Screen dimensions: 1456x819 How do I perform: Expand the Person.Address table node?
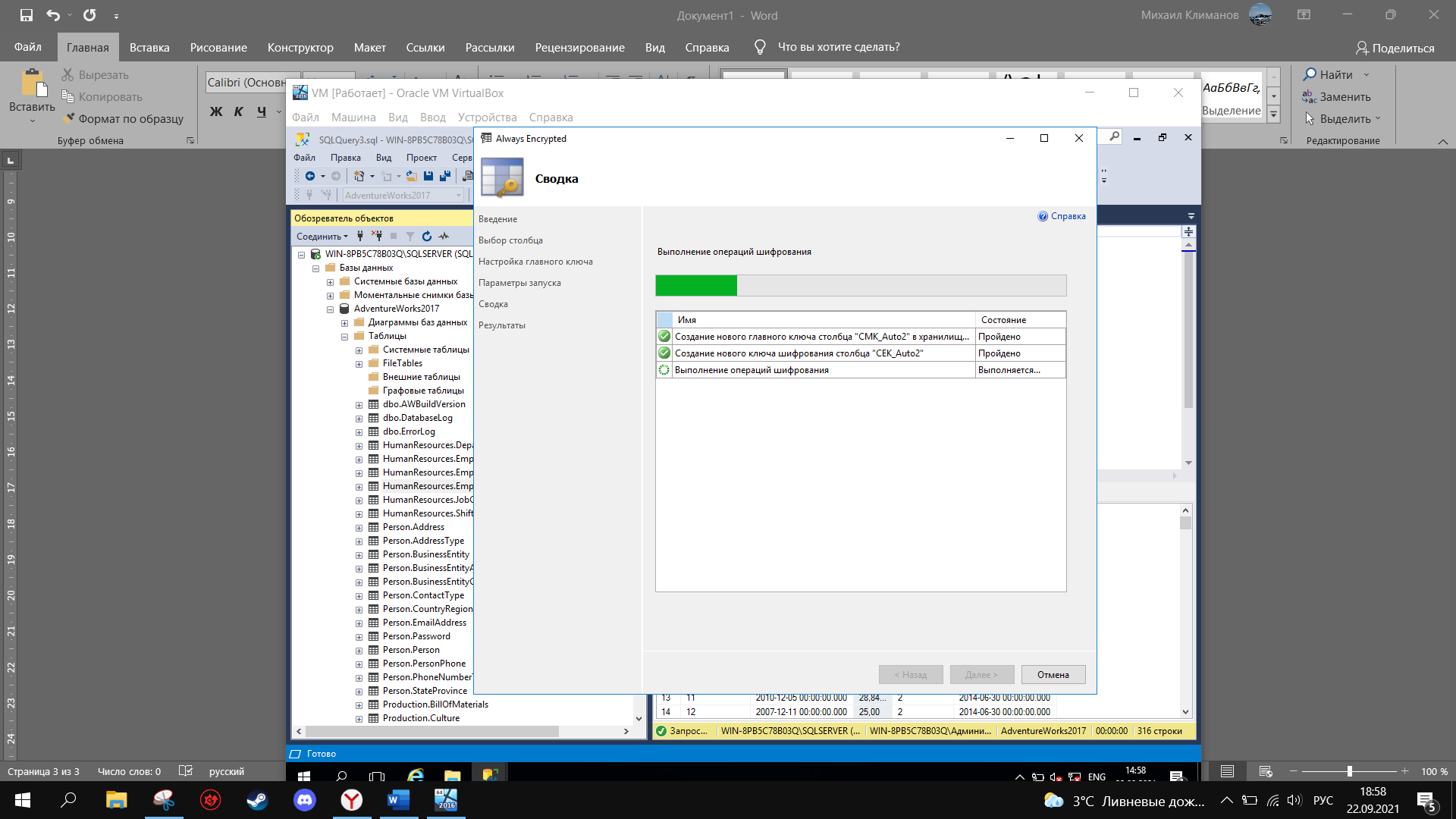click(359, 528)
